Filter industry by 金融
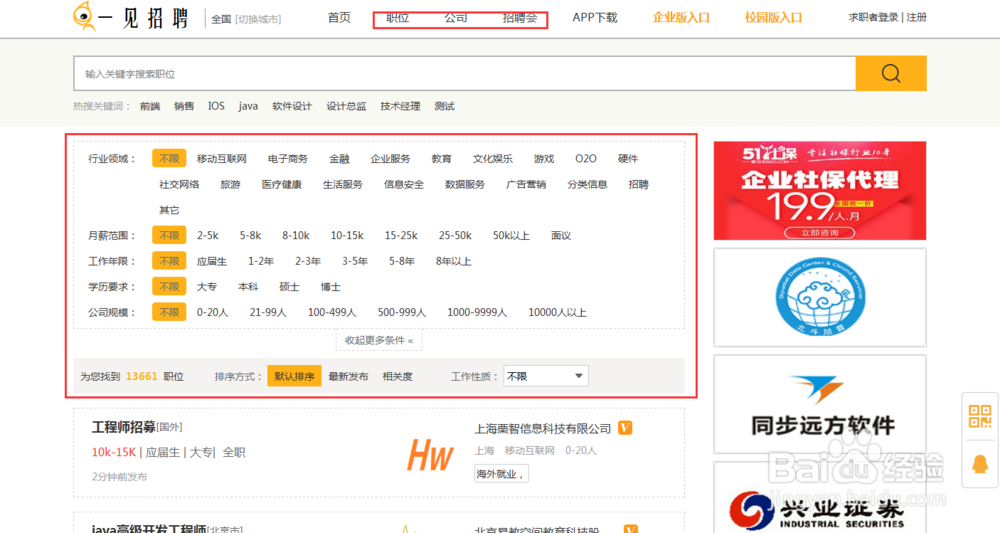 pos(339,158)
